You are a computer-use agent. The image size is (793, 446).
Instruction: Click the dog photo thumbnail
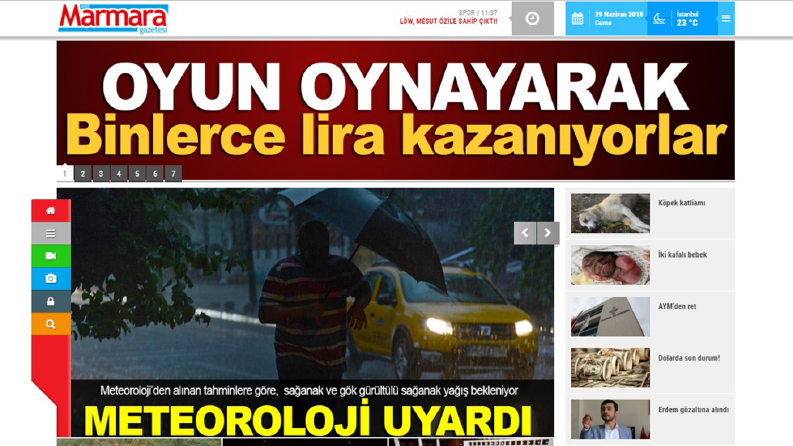[x=610, y=213]
